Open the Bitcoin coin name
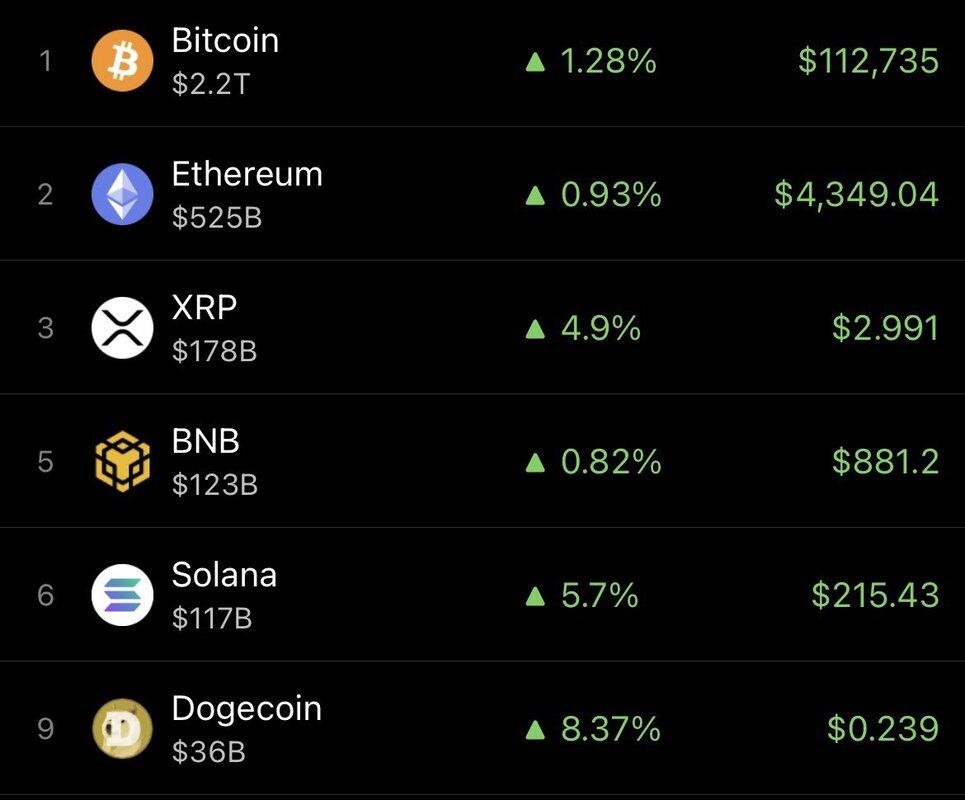Viewport: 965px width, 800px height. [225, 41]
